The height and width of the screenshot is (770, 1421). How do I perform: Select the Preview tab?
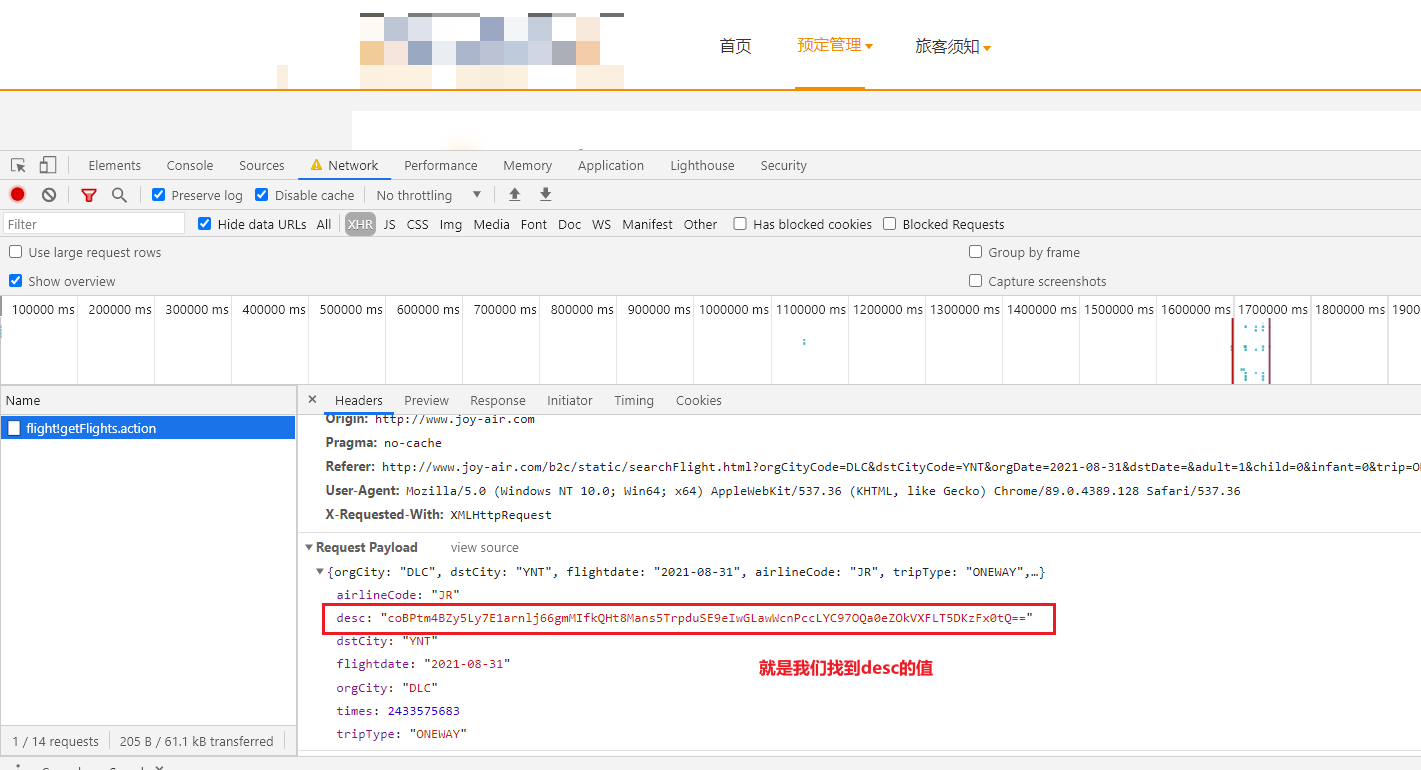click(x=427, y=400)
